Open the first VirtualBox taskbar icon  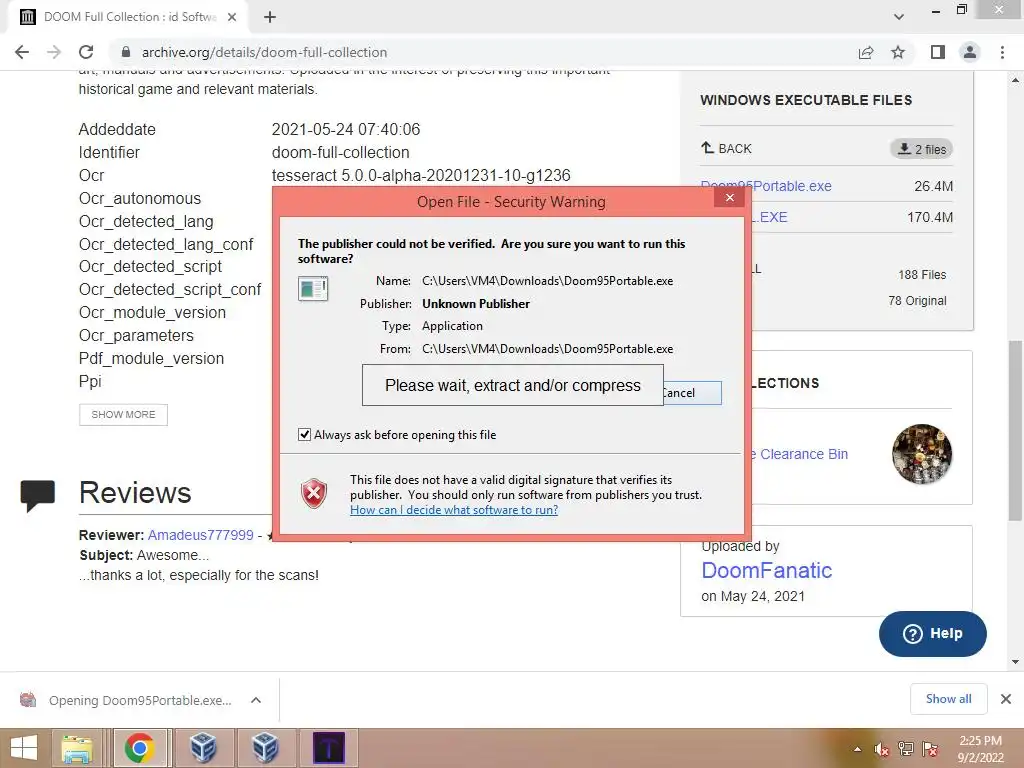click(x=203, y=748)
